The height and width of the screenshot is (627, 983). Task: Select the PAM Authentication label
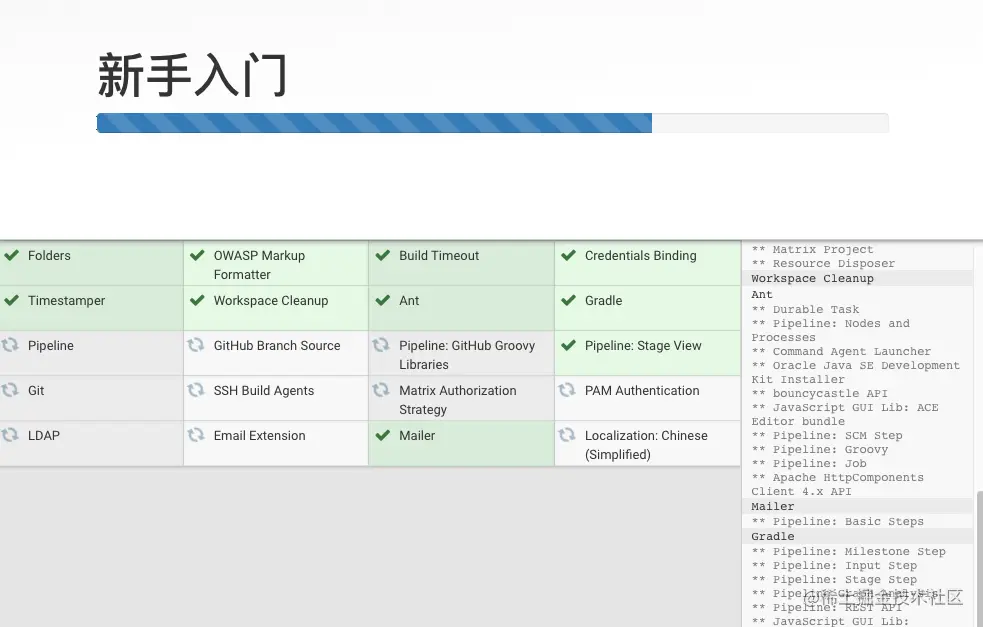click(x=642, y=391)
